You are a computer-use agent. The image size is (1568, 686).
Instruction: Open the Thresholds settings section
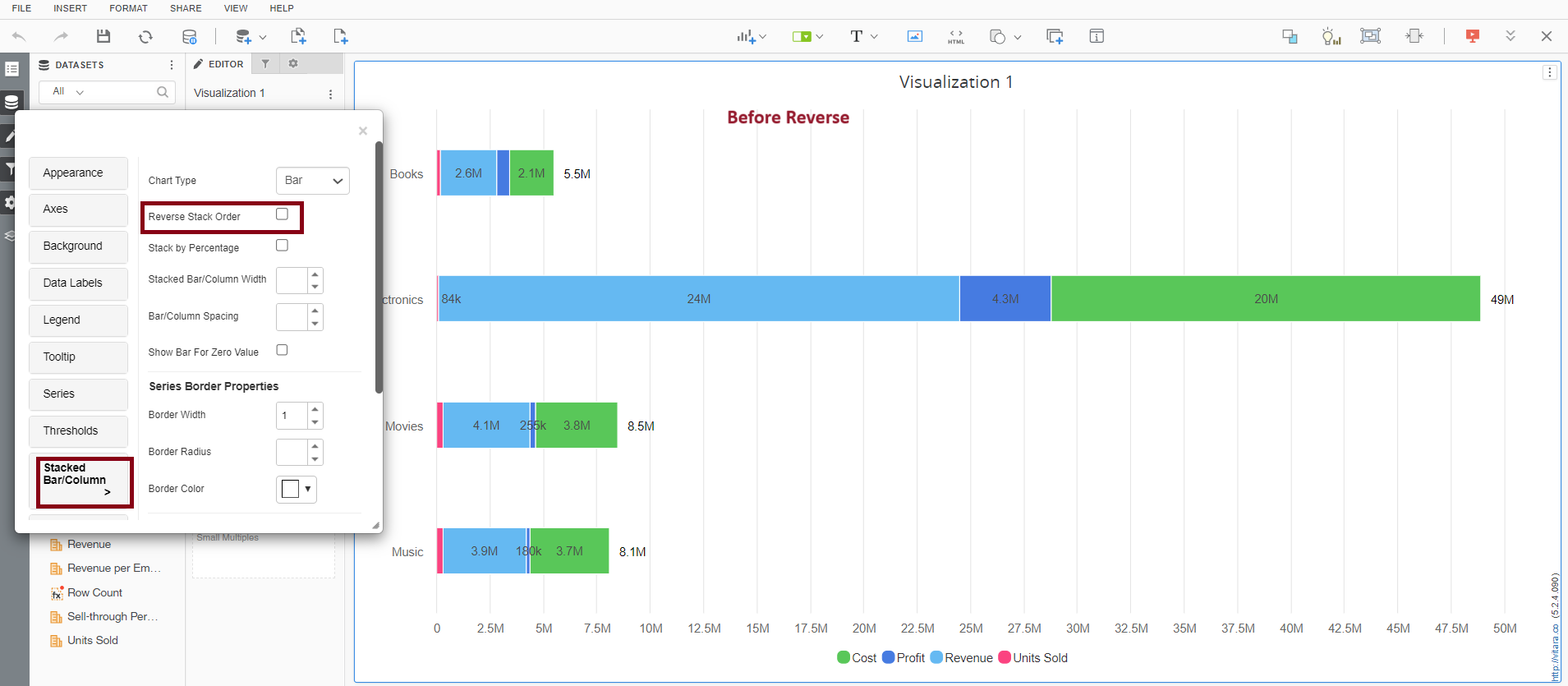(x=78, y=431)
